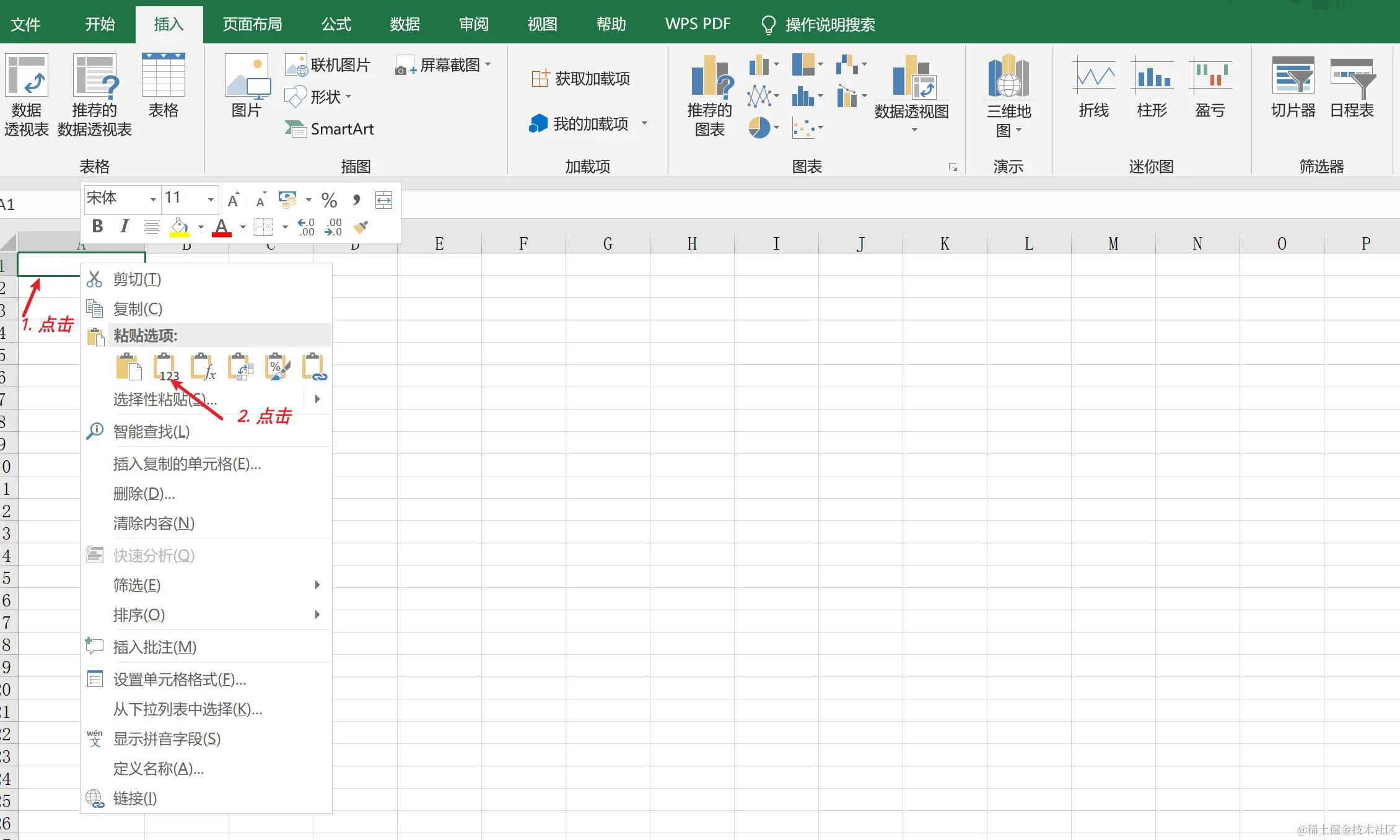The height and width of the screenshot is (840, 1400).
Task: Click Format Cells (设置单元格格式) option
Action: tap(180, 680)
